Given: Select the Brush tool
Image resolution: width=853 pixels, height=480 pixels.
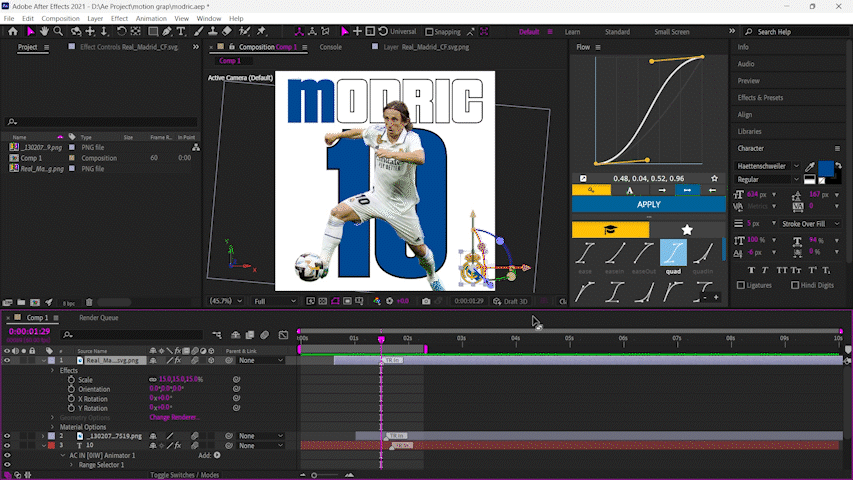Looking at the screenshot, I should pyautogui.click(x=199, y=32).
